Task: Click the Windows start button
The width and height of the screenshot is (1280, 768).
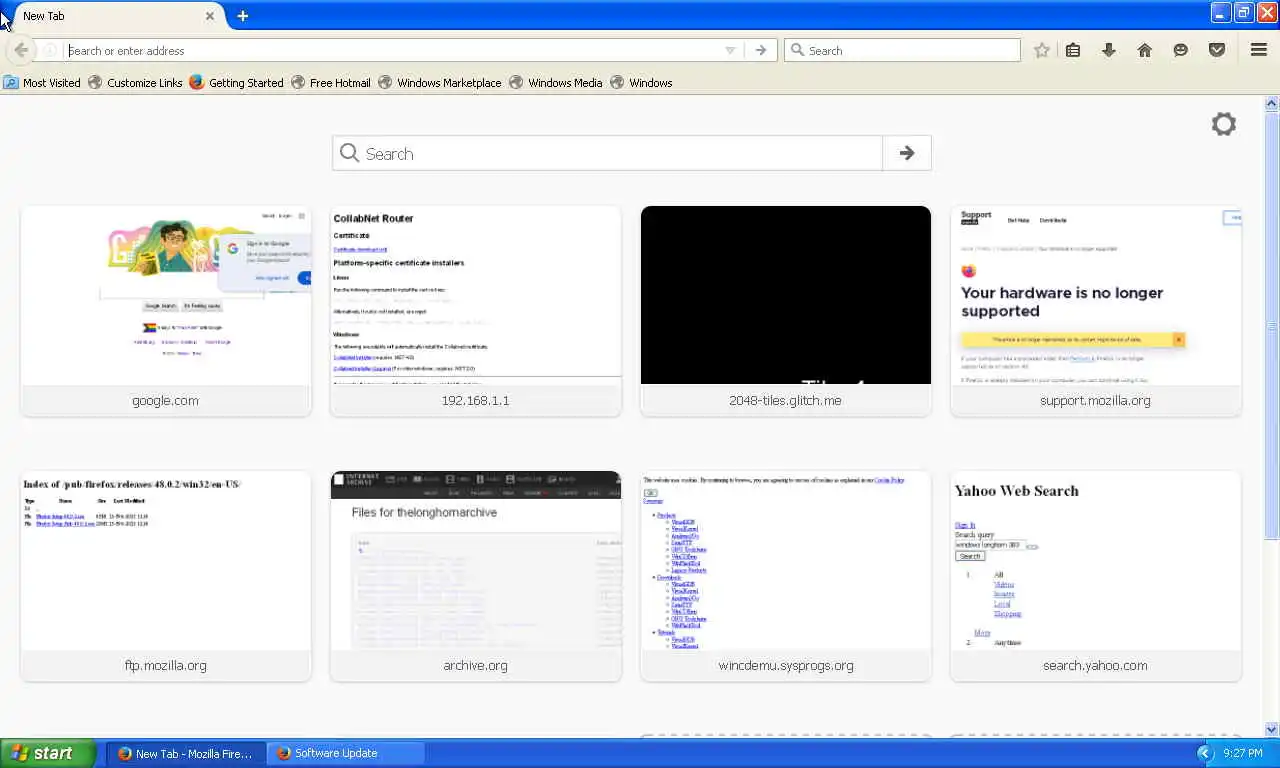Action: (x=48, y=753)
